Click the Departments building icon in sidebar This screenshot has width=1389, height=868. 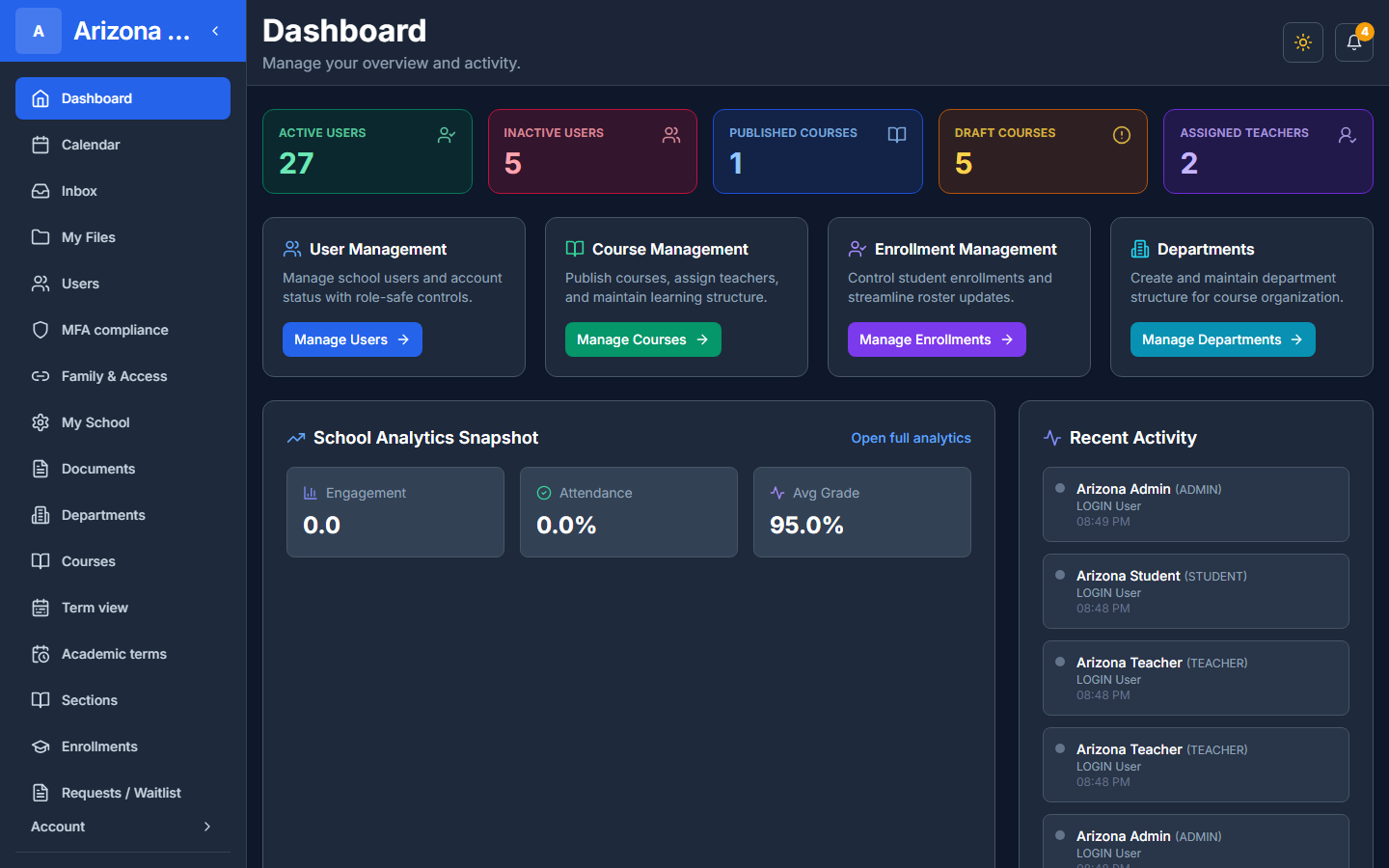pyautogui.click(x=41, y=515)
